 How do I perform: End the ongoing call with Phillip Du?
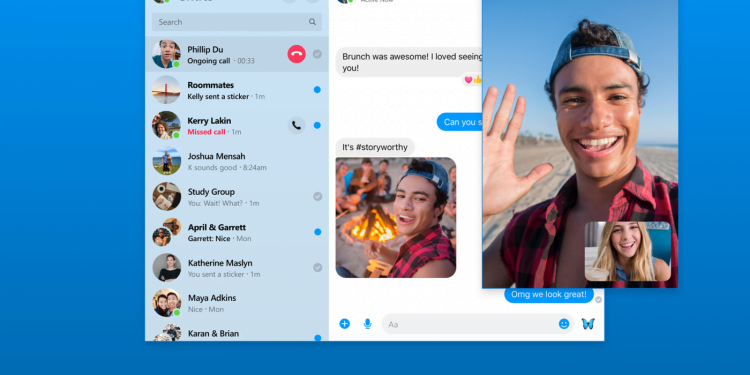(297, 54)
